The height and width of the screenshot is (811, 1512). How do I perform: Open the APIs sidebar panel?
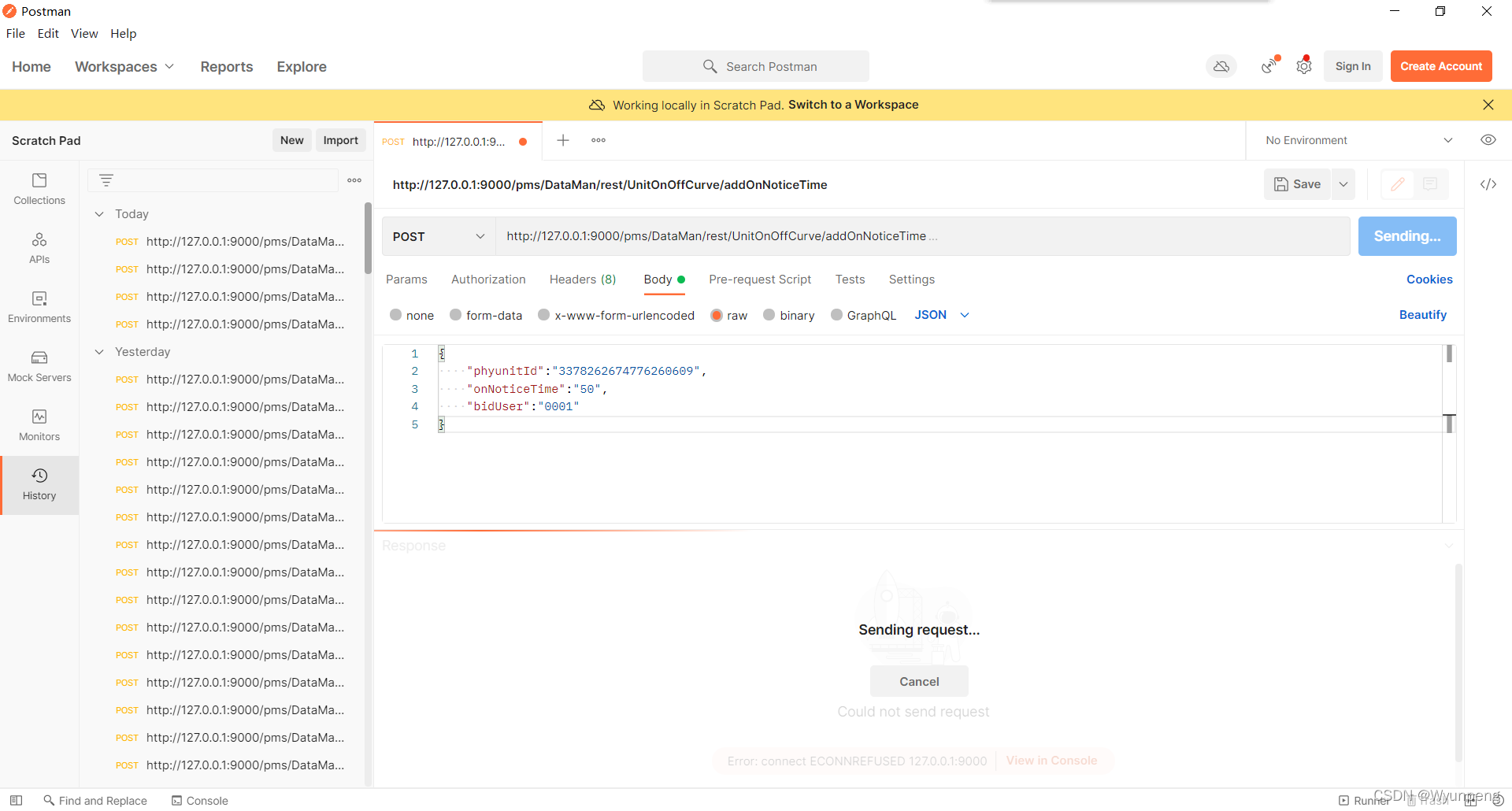tap(39, 248)
